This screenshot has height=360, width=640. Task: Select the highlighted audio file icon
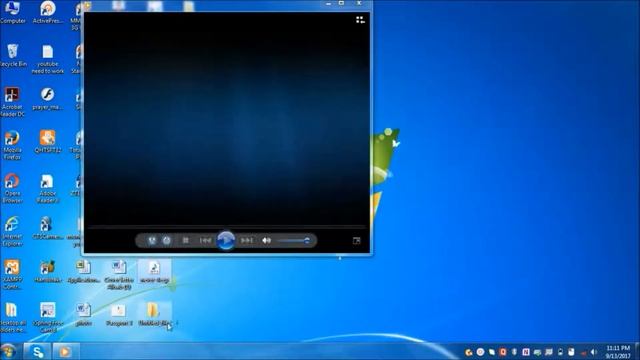click(x=154, y=271)
